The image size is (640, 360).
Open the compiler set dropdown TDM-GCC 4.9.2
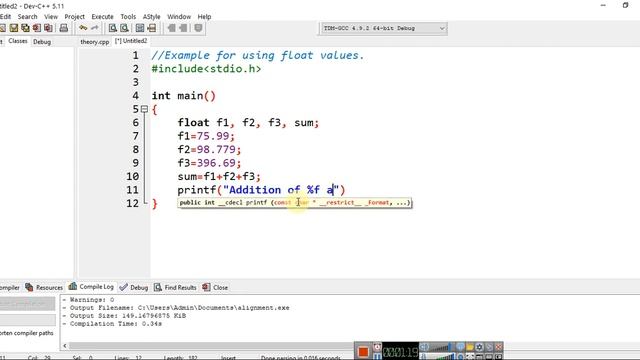point(383,28)
